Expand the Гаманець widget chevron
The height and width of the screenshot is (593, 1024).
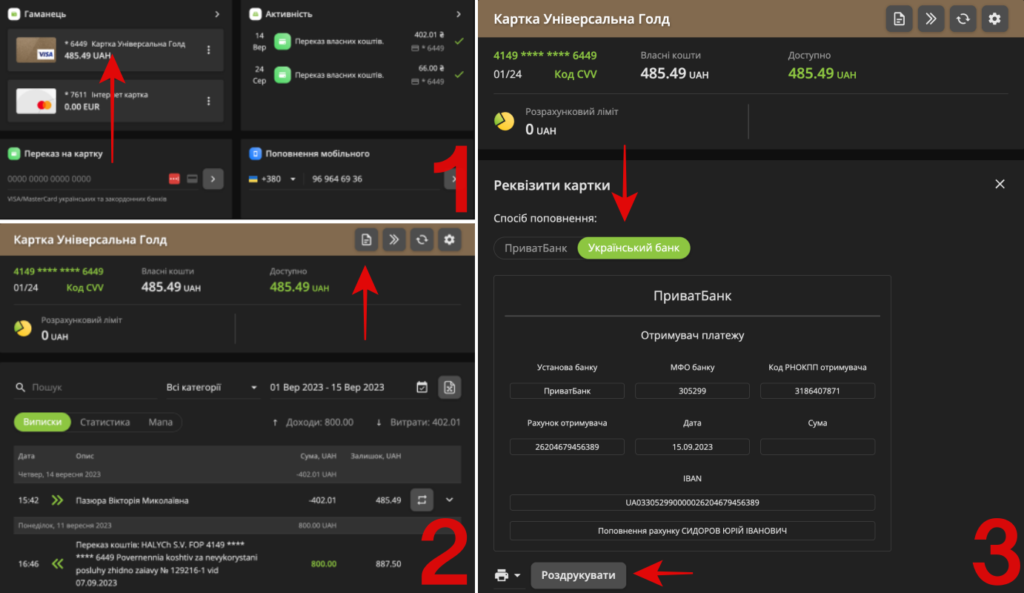[x=217, y=14]
